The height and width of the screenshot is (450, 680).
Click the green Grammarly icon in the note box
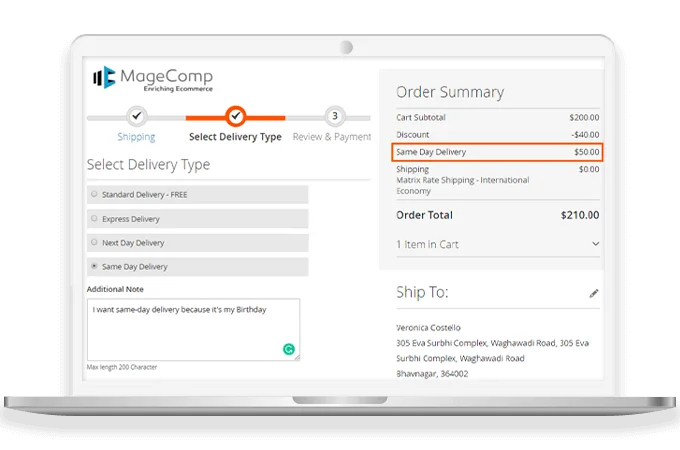click(289, 349)
